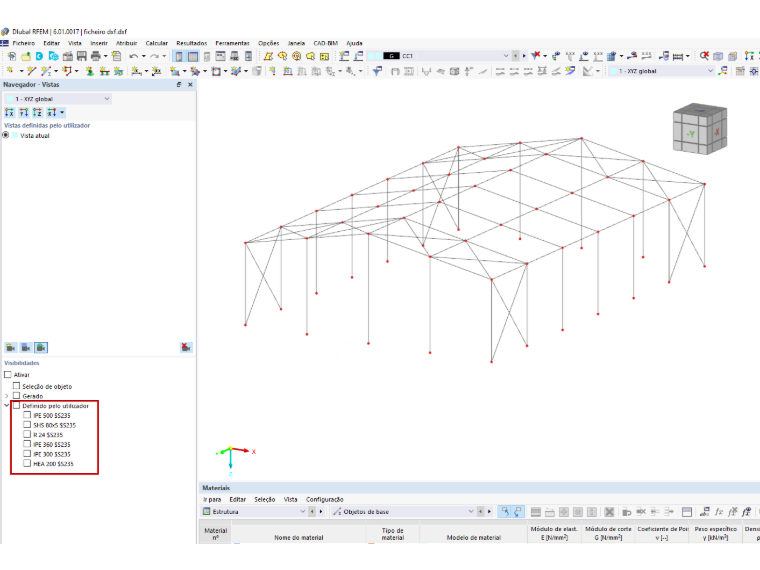Open file folder icon in toolbar
The width and height of the screenshot is (760, 570).
[26, 56]
